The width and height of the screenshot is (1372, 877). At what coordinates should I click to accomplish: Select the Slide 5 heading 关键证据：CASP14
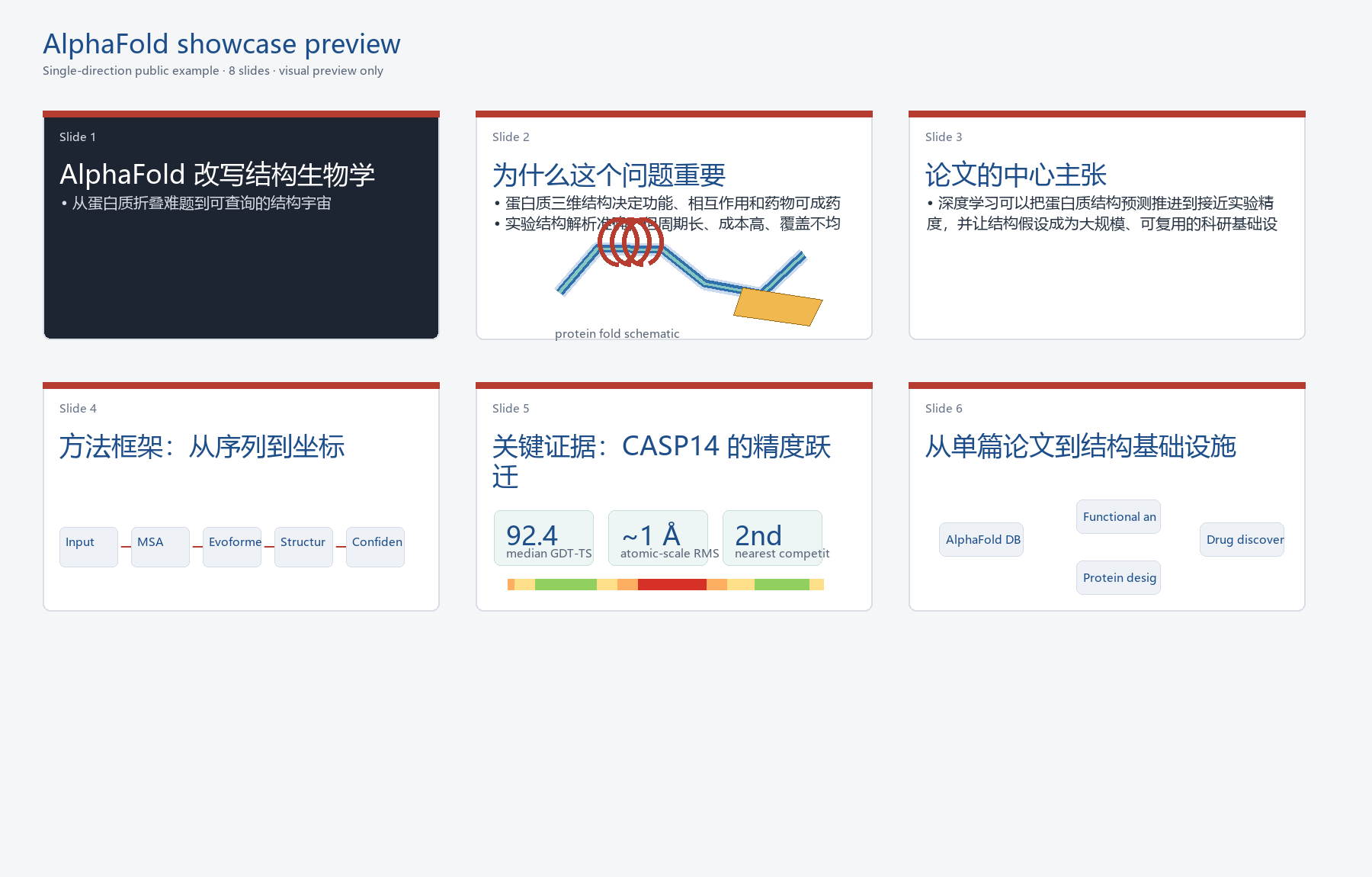[x=662, y=461]
